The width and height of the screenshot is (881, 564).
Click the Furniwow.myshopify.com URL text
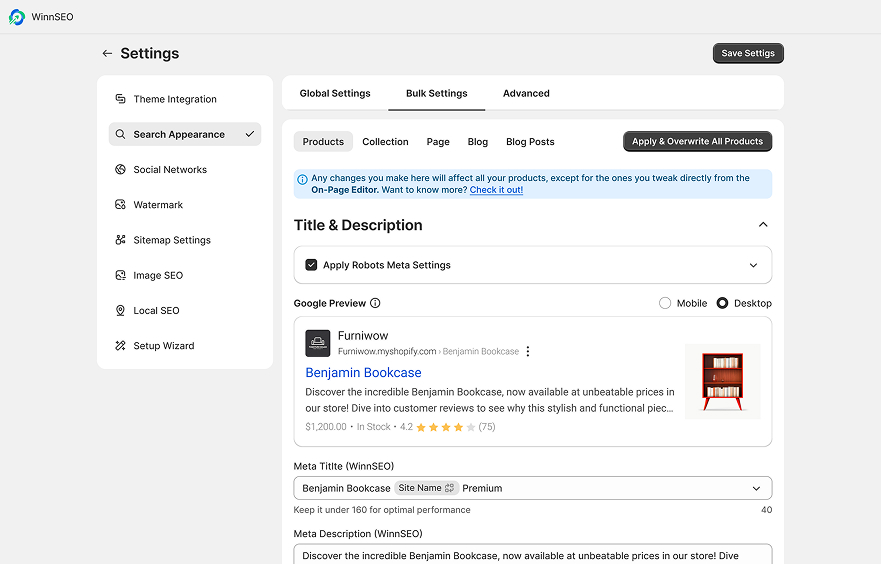[387, 351]
